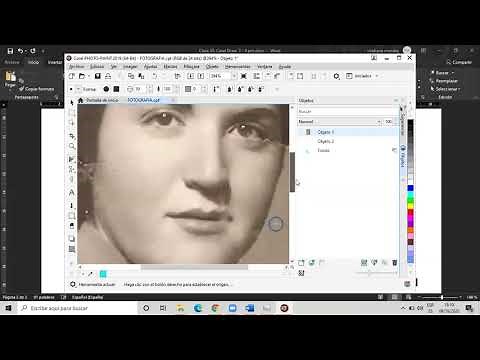Select the square nib shape icon
The image size is (480, 360).
click(x=116, y=89)
